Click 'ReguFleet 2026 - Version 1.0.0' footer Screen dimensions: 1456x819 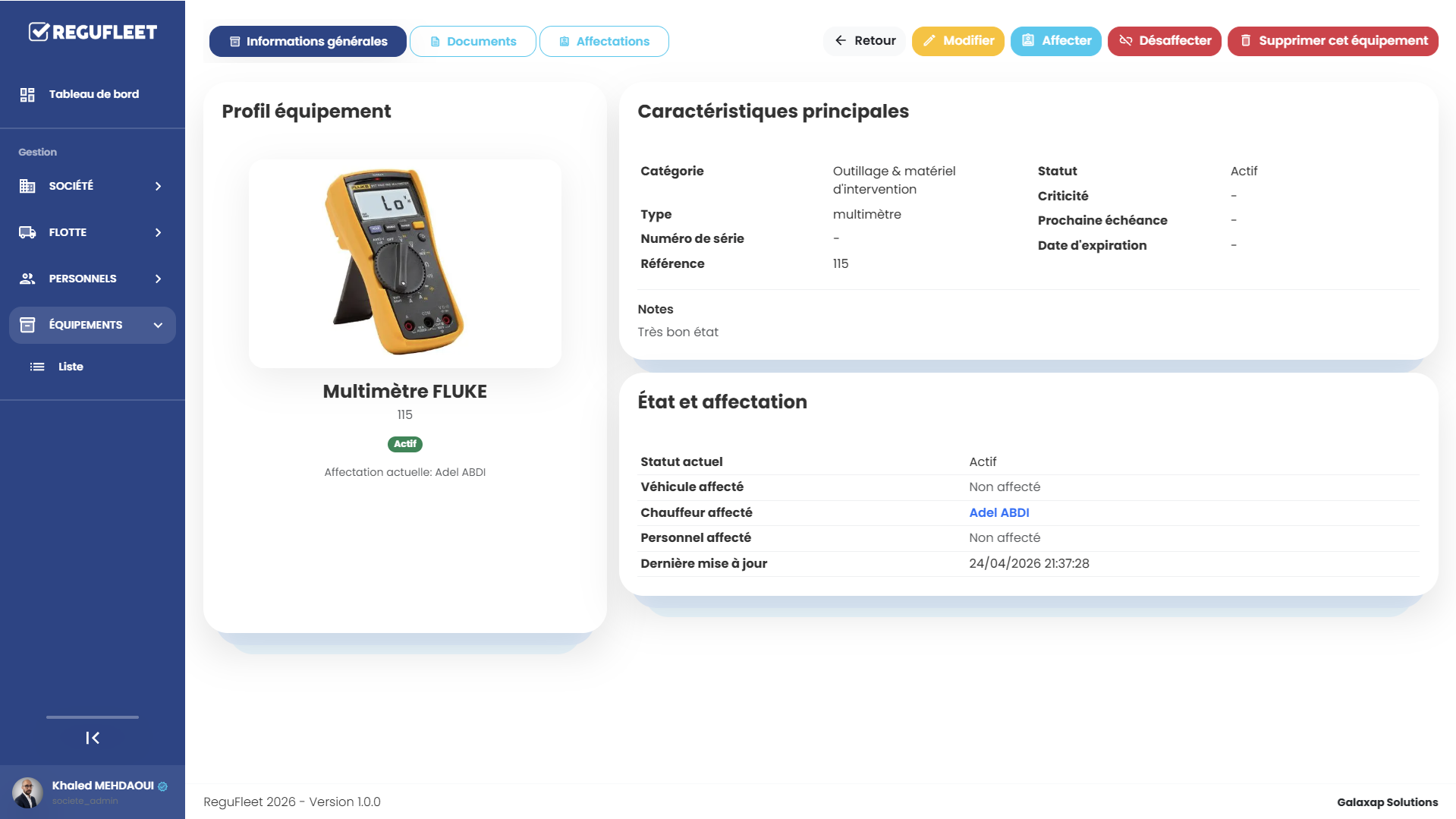point(292,802)
